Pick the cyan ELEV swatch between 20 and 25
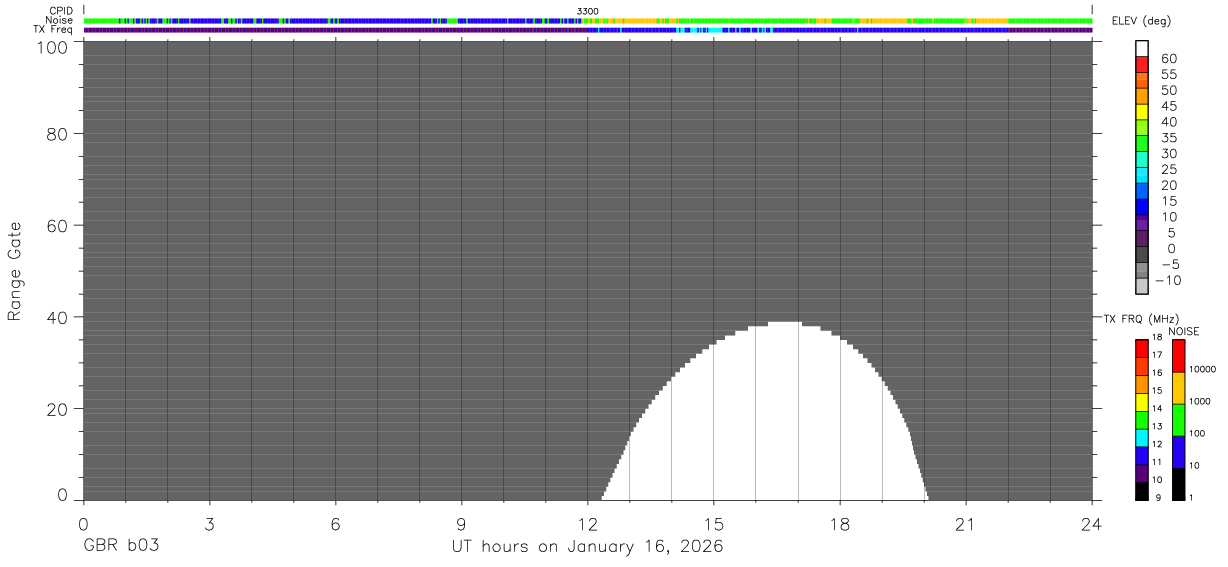Screen dimensions: 1228x567 1142,176
